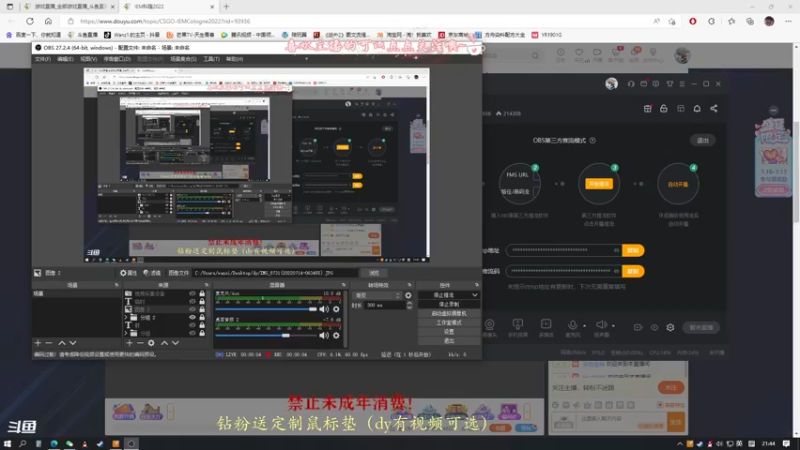Remove the selected source with the minus icon
800x450 pixels.
[x=140, y=343]
